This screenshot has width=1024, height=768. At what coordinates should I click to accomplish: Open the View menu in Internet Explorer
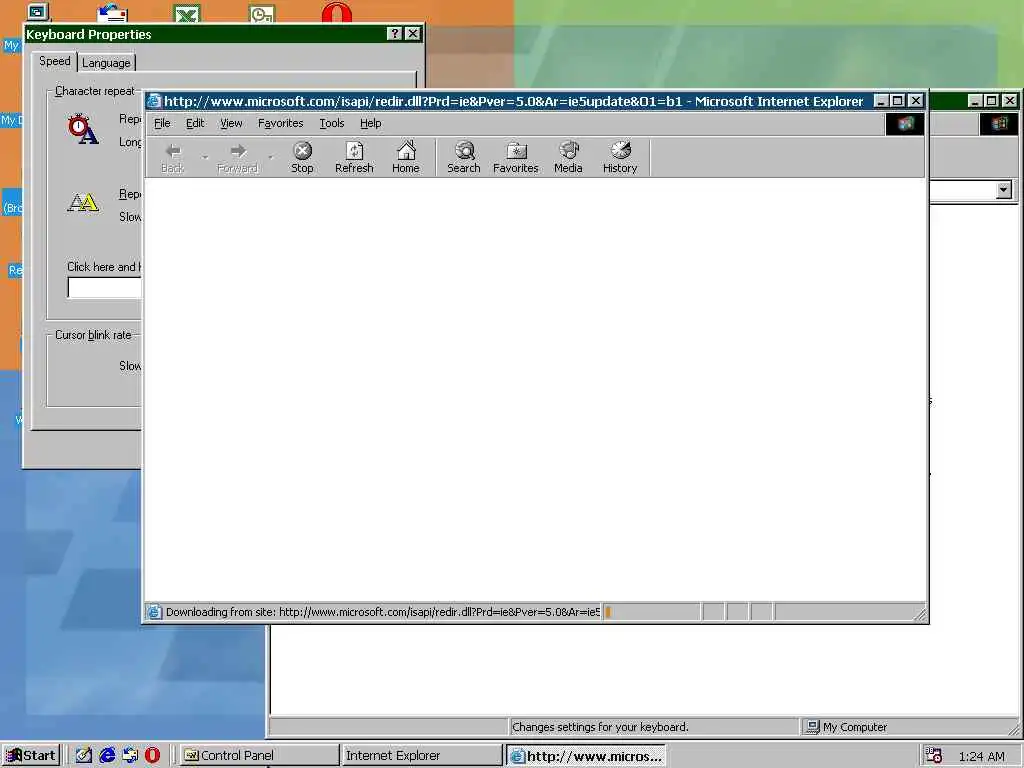click(231, 123)
